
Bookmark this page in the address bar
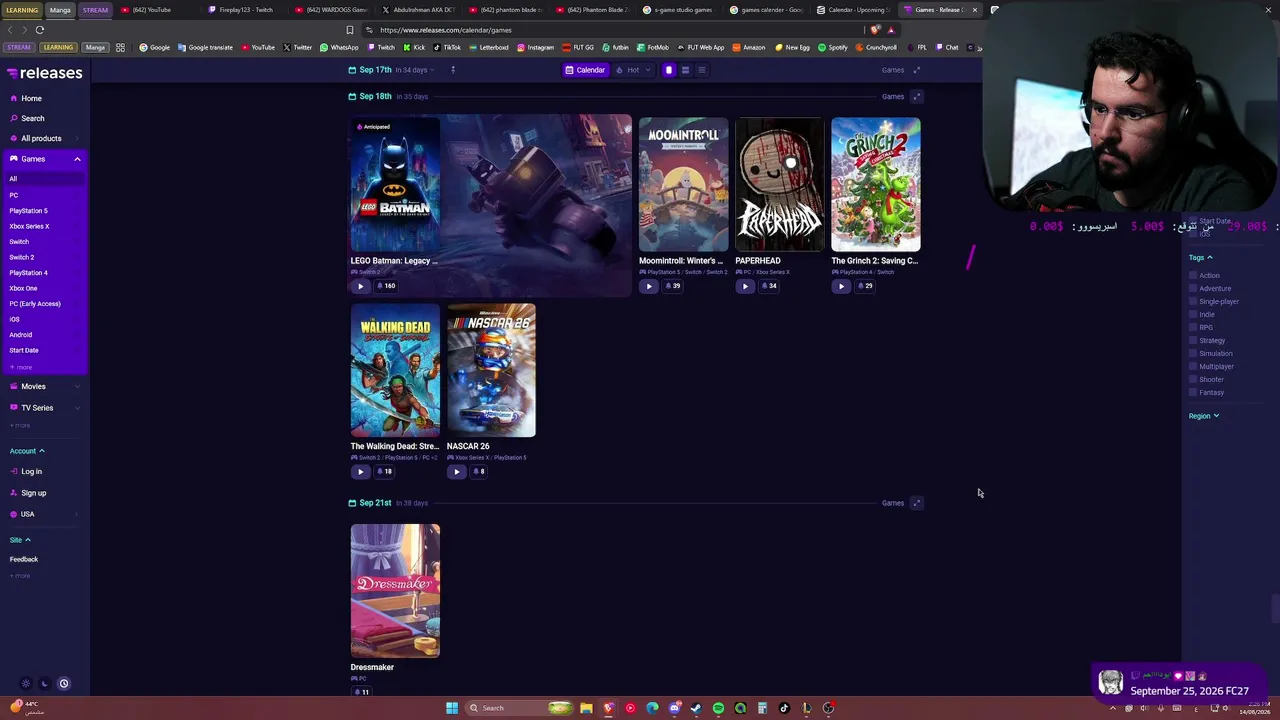click(349, 30)
